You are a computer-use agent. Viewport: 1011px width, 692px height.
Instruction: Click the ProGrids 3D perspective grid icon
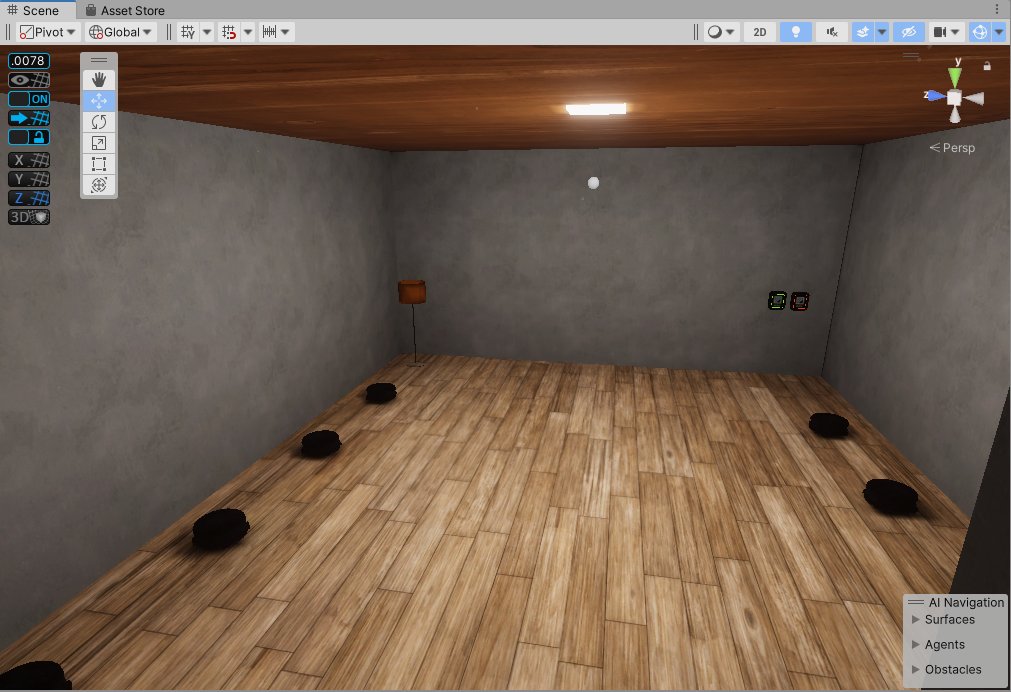(29, 217)
